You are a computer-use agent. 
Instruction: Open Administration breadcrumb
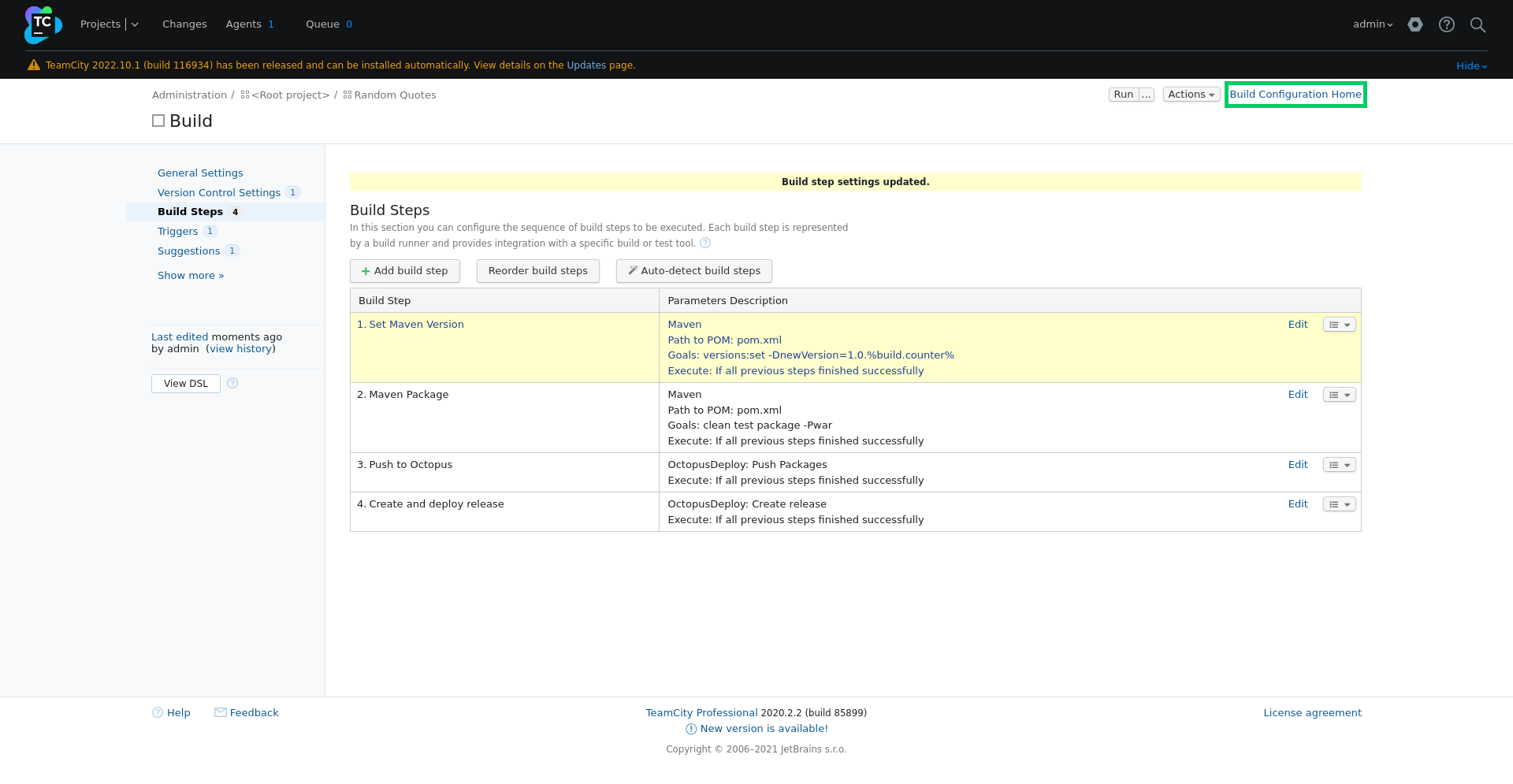click(x=189, y=95)
